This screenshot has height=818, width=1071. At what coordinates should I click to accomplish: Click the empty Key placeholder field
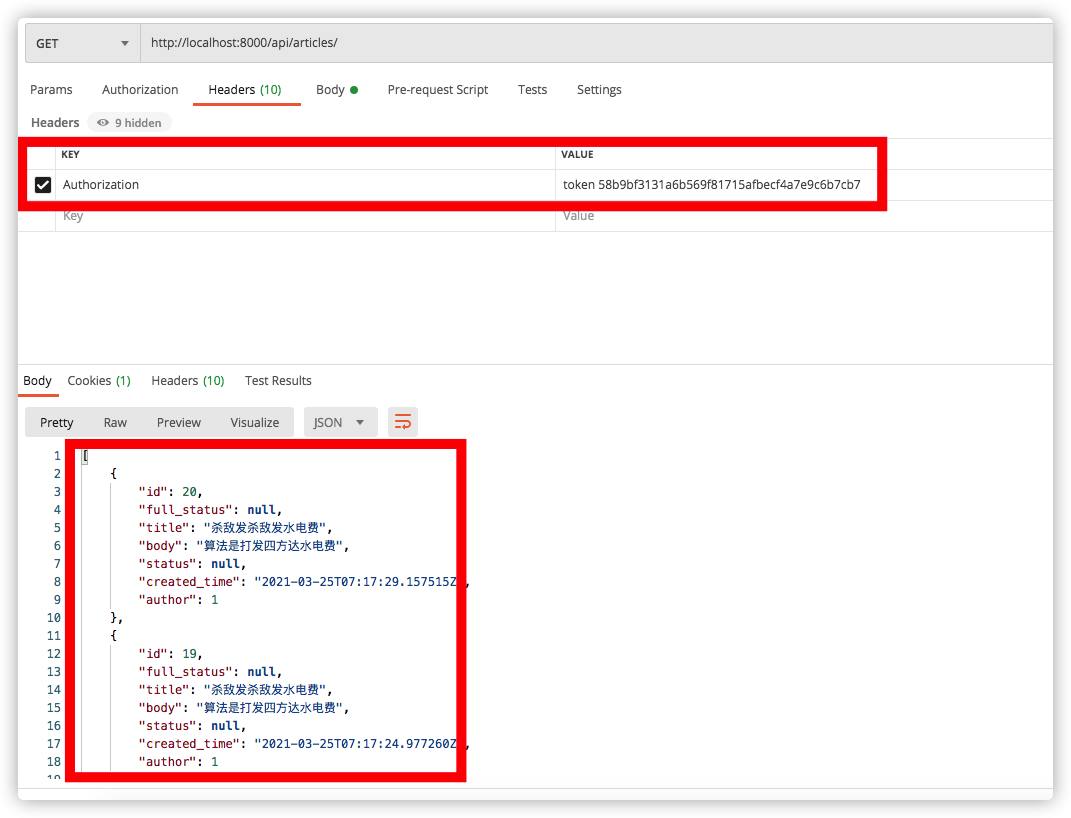click(x=300, y=216)
